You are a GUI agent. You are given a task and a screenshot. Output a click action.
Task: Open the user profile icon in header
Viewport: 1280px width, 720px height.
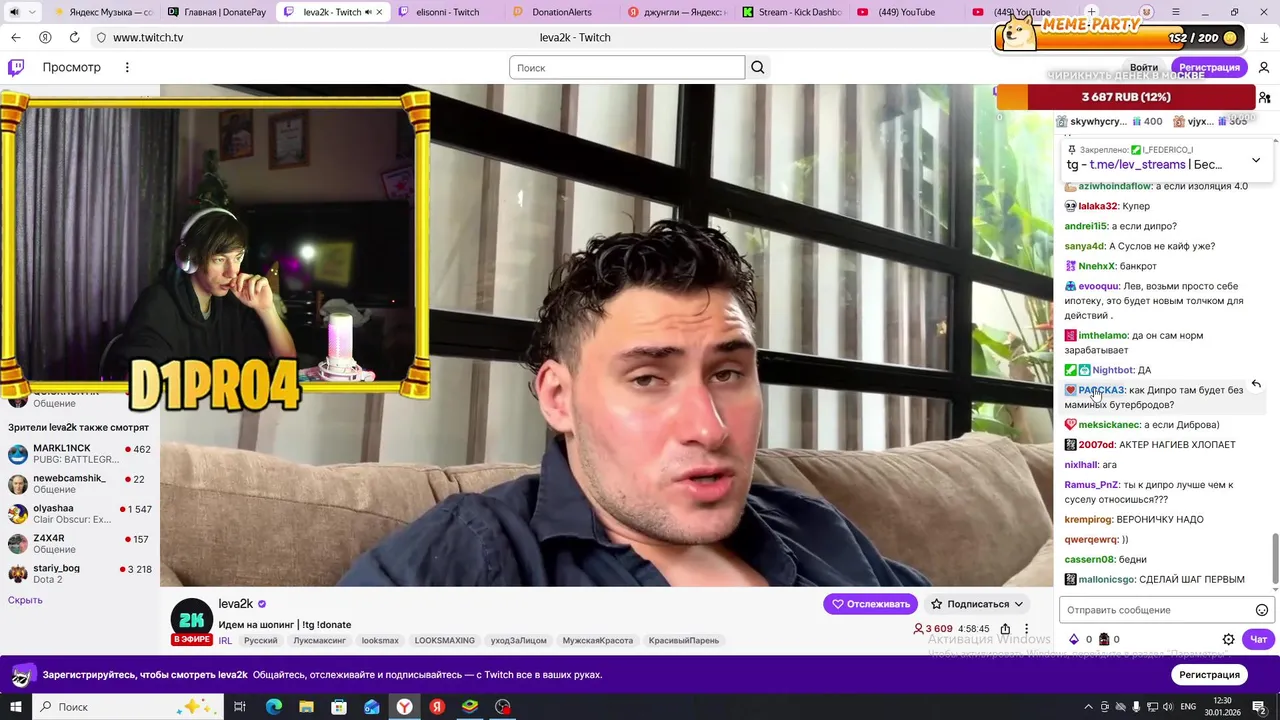point(1264,67)
